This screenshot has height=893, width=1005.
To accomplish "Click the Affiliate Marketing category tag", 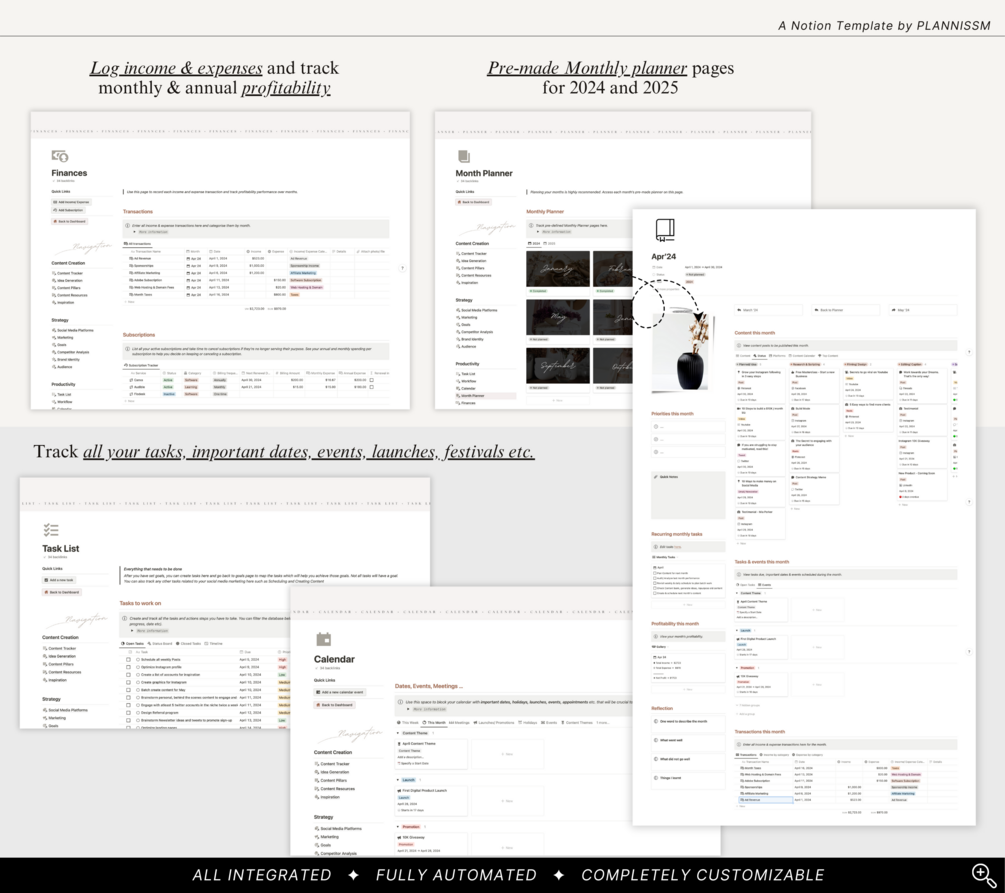I will 303,273.
